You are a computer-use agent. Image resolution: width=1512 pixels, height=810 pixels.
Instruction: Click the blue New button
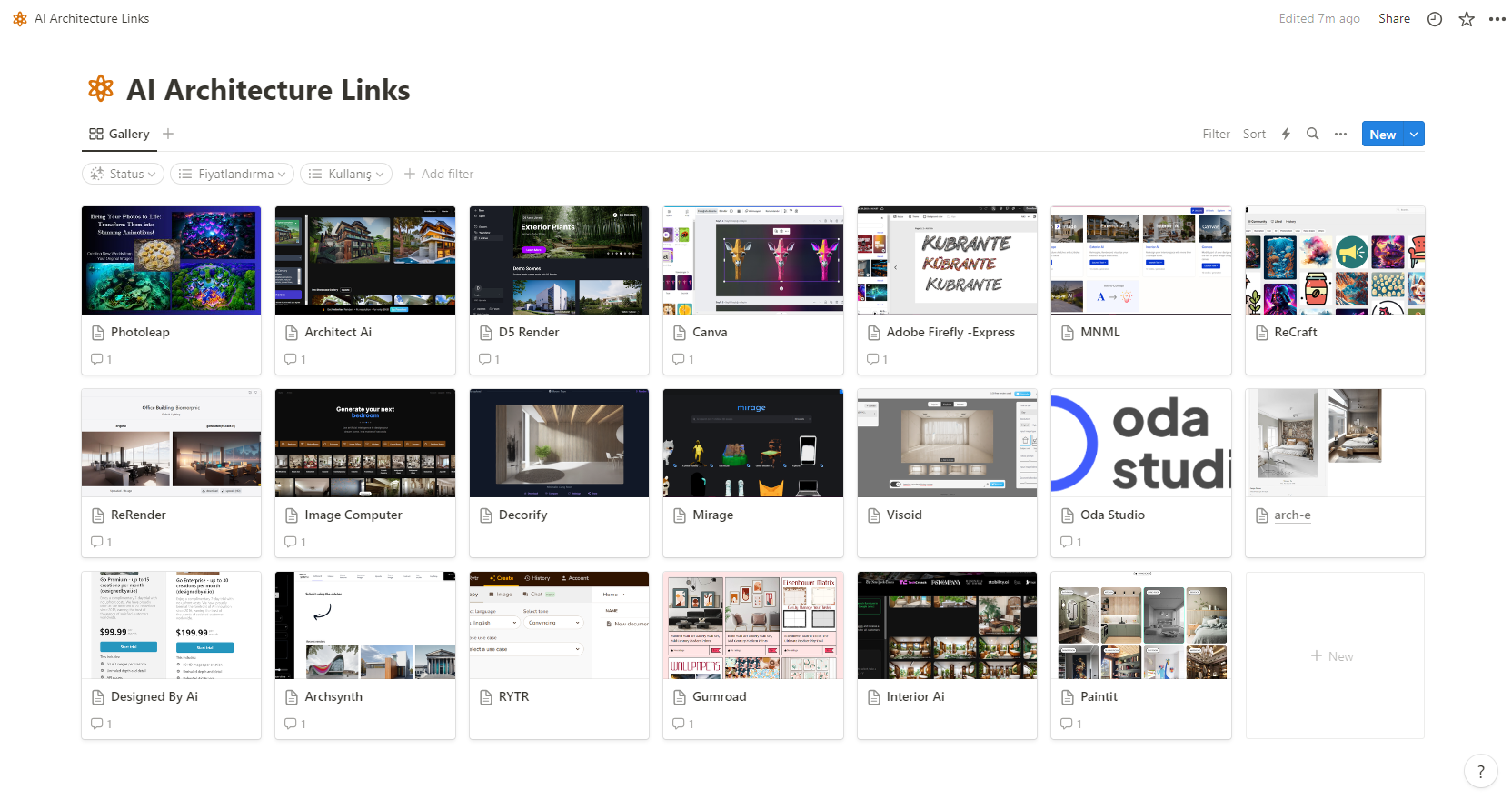(1382, 134)
